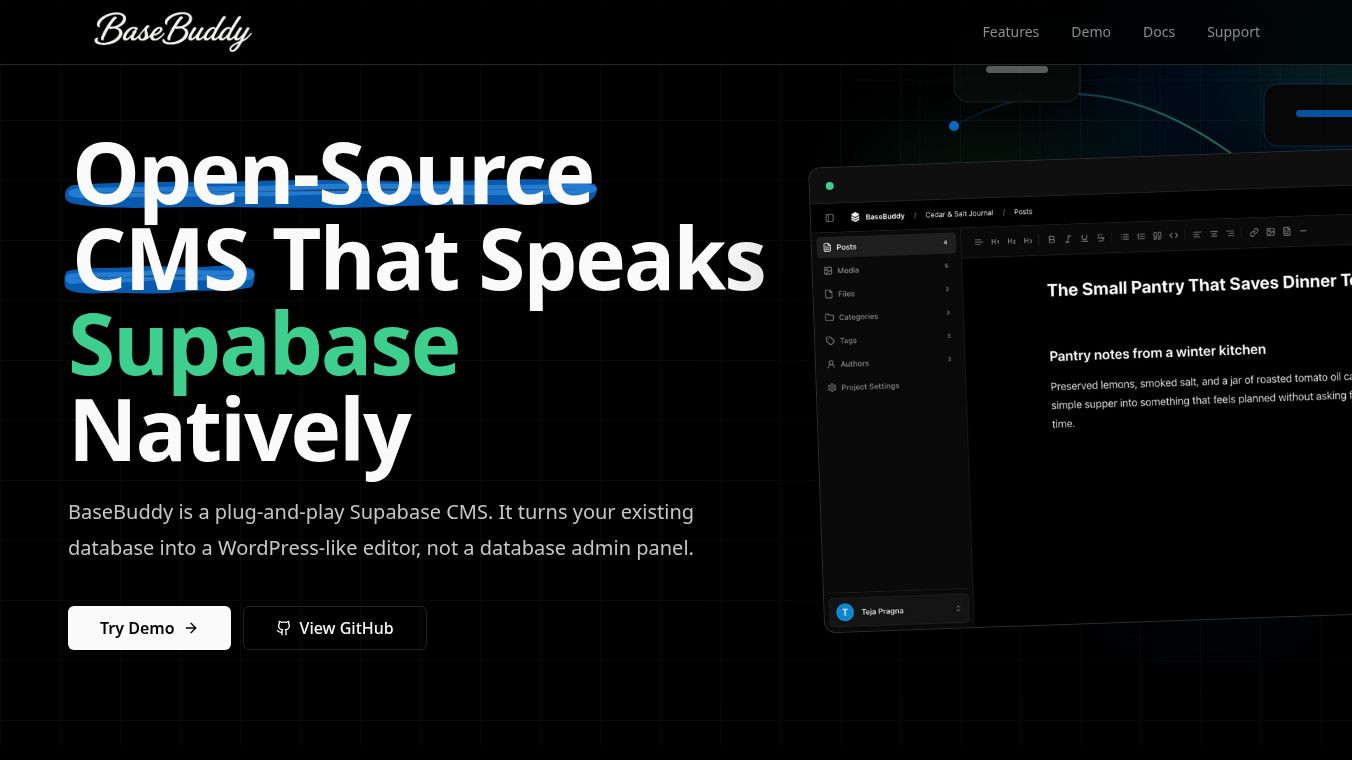Viewport: 1352px width, 760px height.
Task: Click the Try Demo button
Action: (x=149, y=628)
